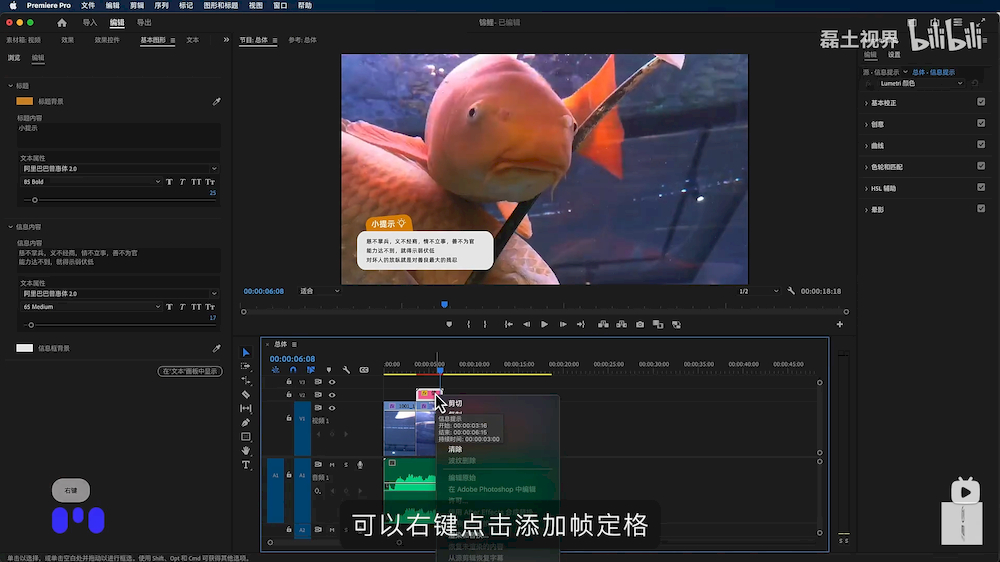Screen dimensions: 1000x562
Task: Expand the Basic Correction section
Action: [866, 103]
